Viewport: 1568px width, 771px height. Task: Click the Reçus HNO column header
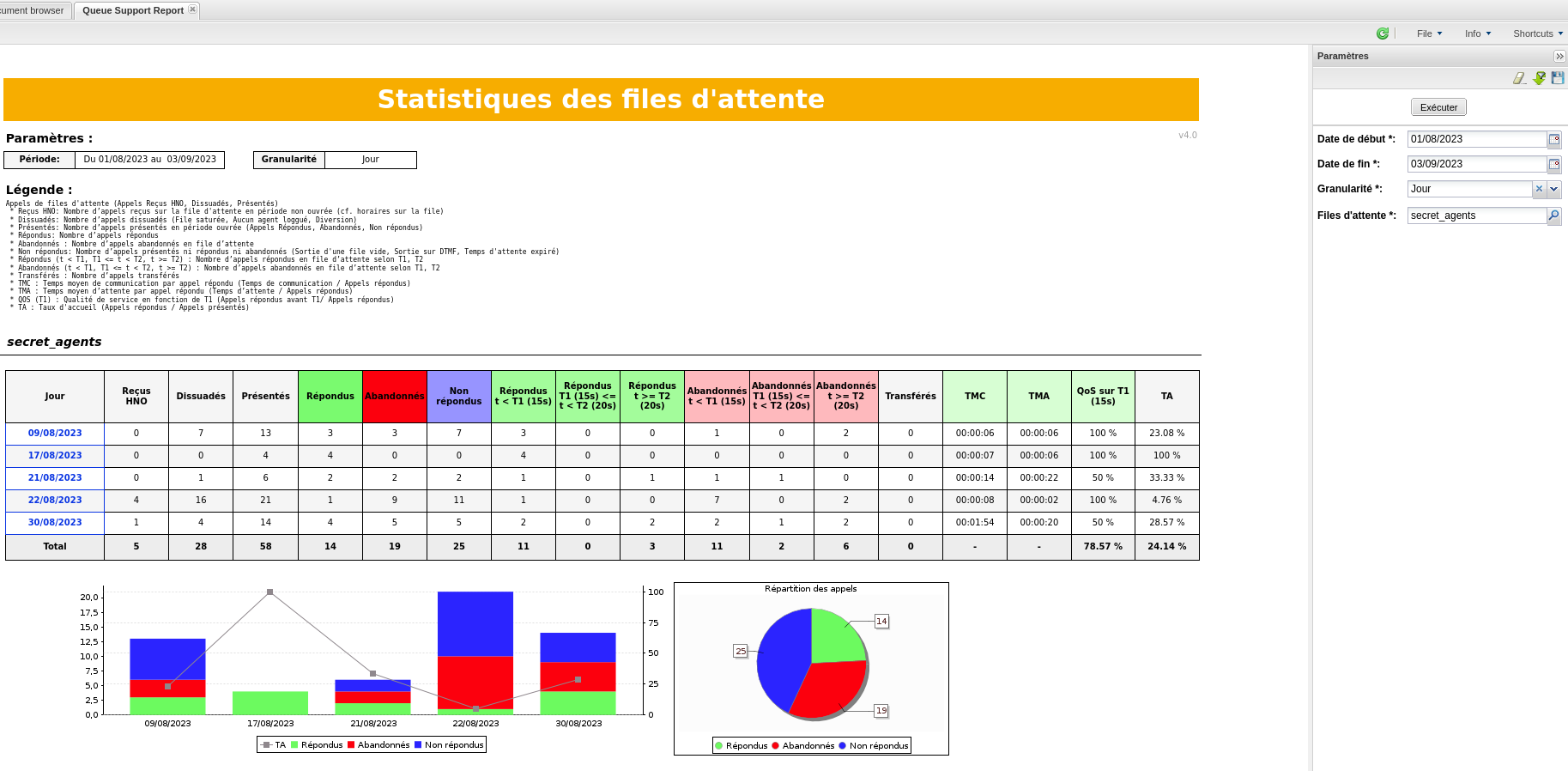(x=136, y=397)
